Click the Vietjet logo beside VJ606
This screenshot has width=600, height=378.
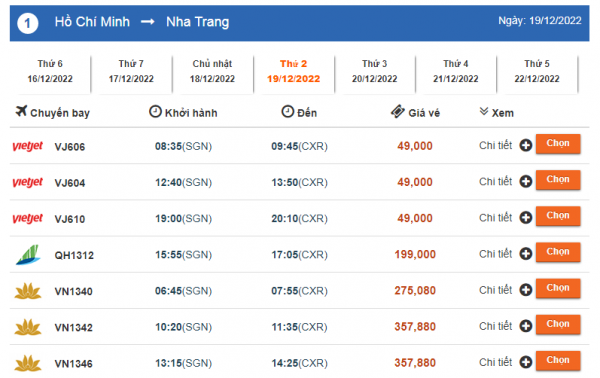(28, 146)
